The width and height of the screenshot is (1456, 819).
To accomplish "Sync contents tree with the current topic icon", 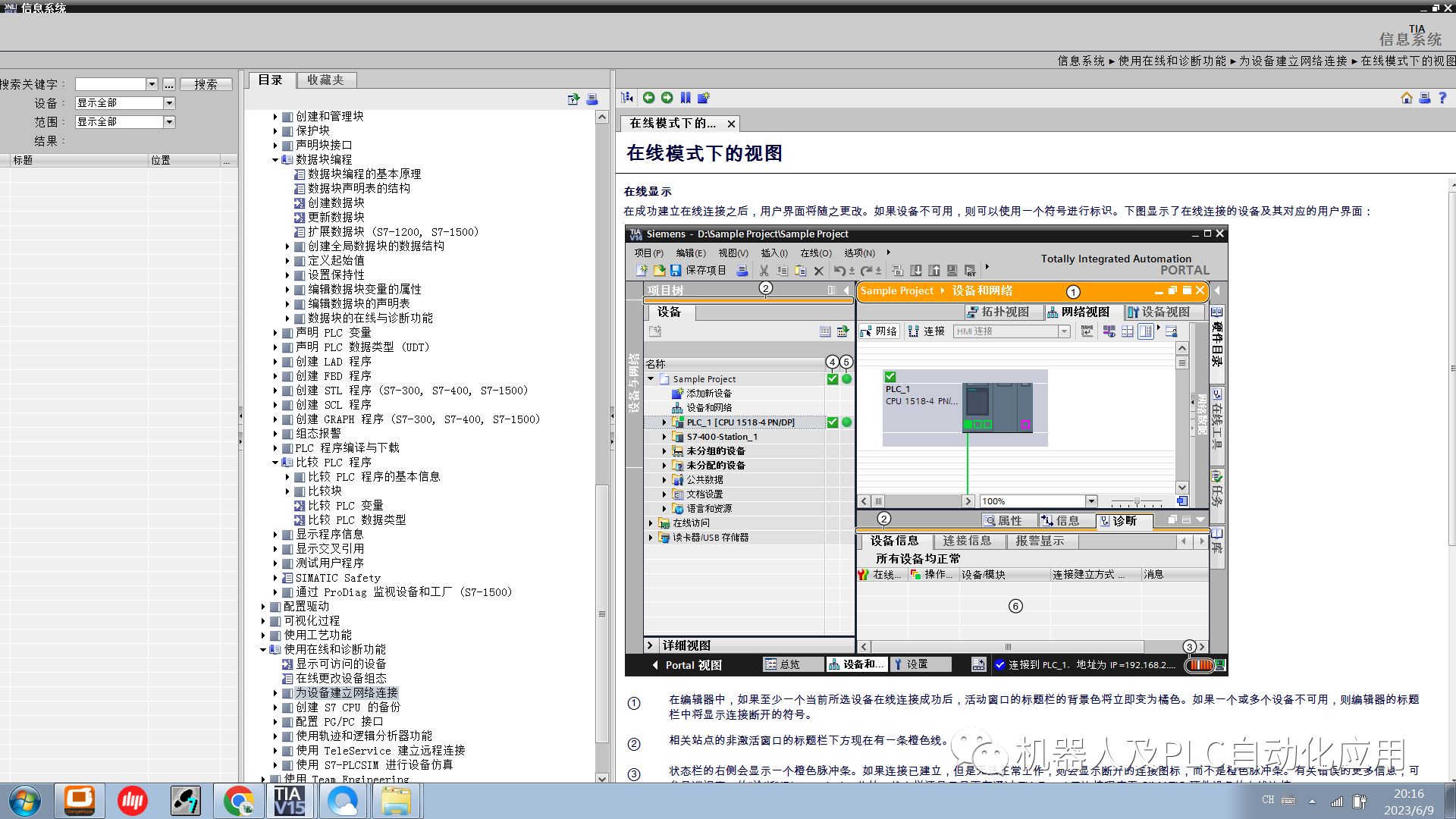I will pyautogui.click(x=573, y=99).
